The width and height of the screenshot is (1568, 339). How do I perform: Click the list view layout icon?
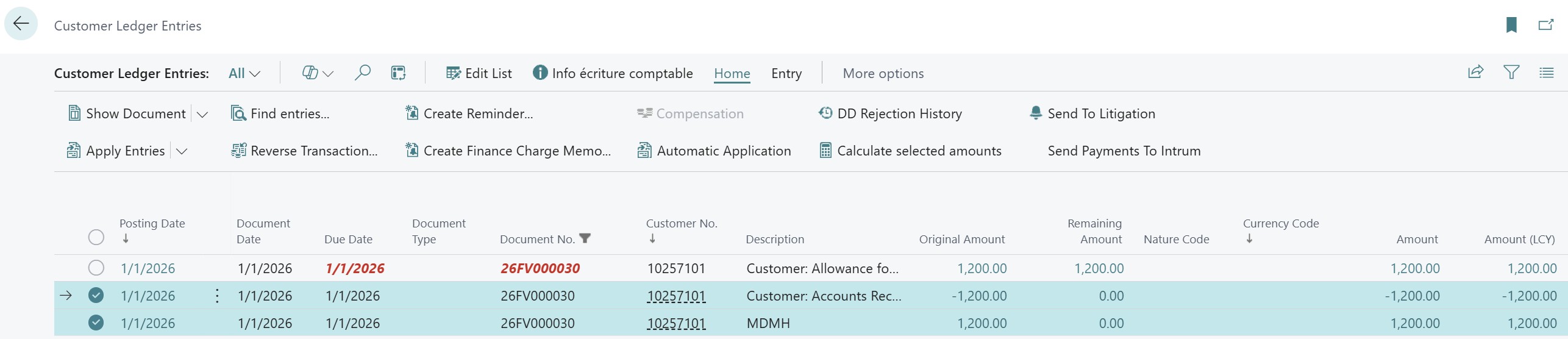click(x=1546, y=73)
